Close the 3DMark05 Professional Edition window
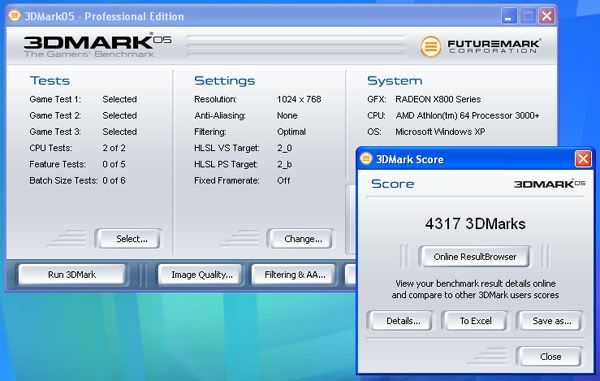This screenshot has width=600, height=381. pyautogui.click(x=547, y=16)
